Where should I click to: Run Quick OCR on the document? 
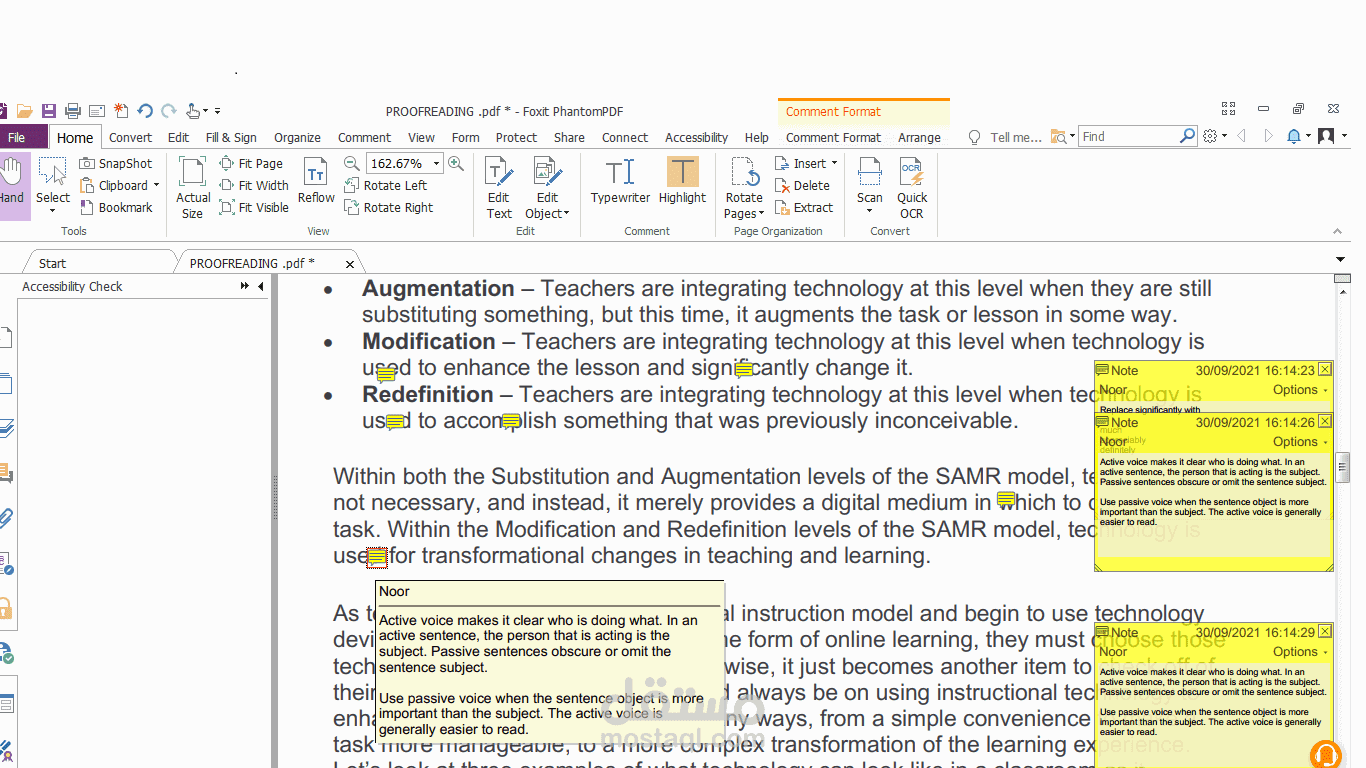point(911,187)
